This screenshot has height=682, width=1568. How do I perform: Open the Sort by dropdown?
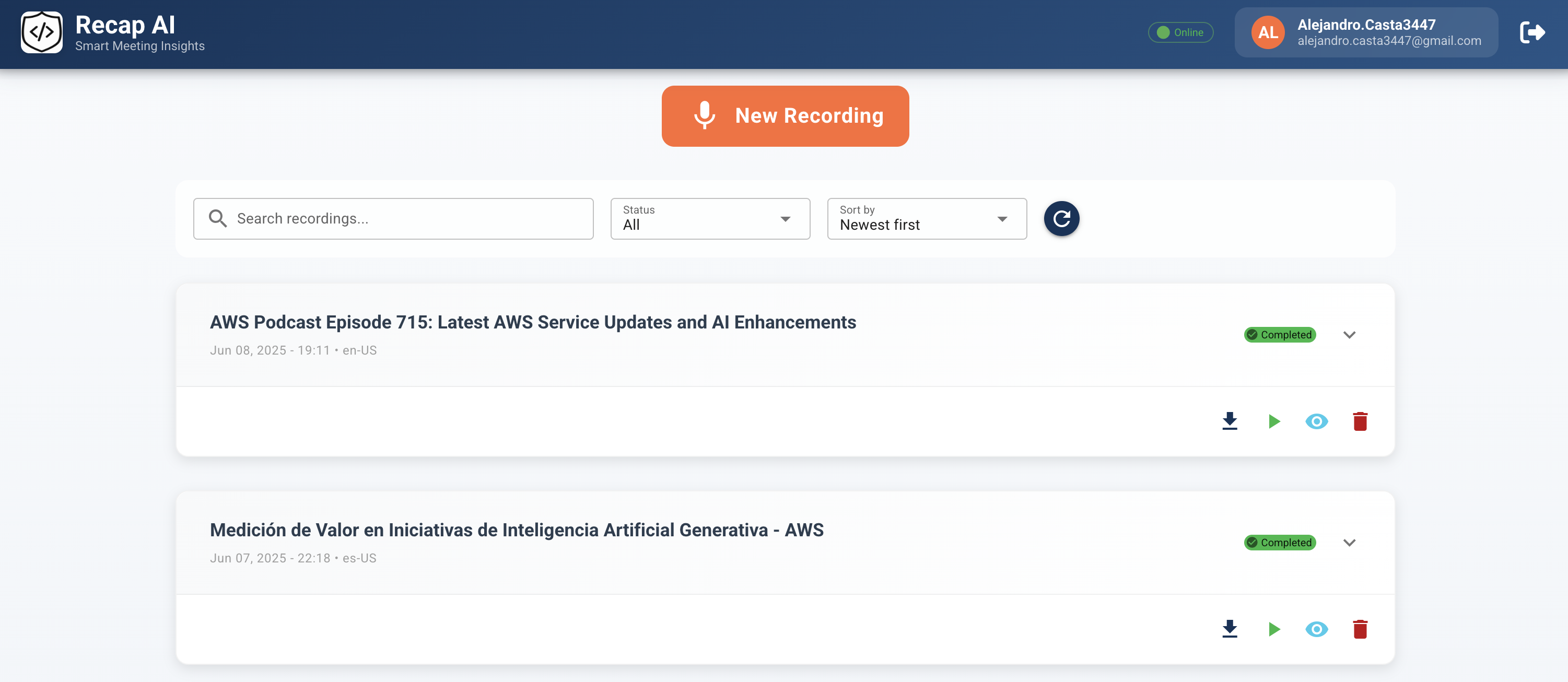coord(927,218)
